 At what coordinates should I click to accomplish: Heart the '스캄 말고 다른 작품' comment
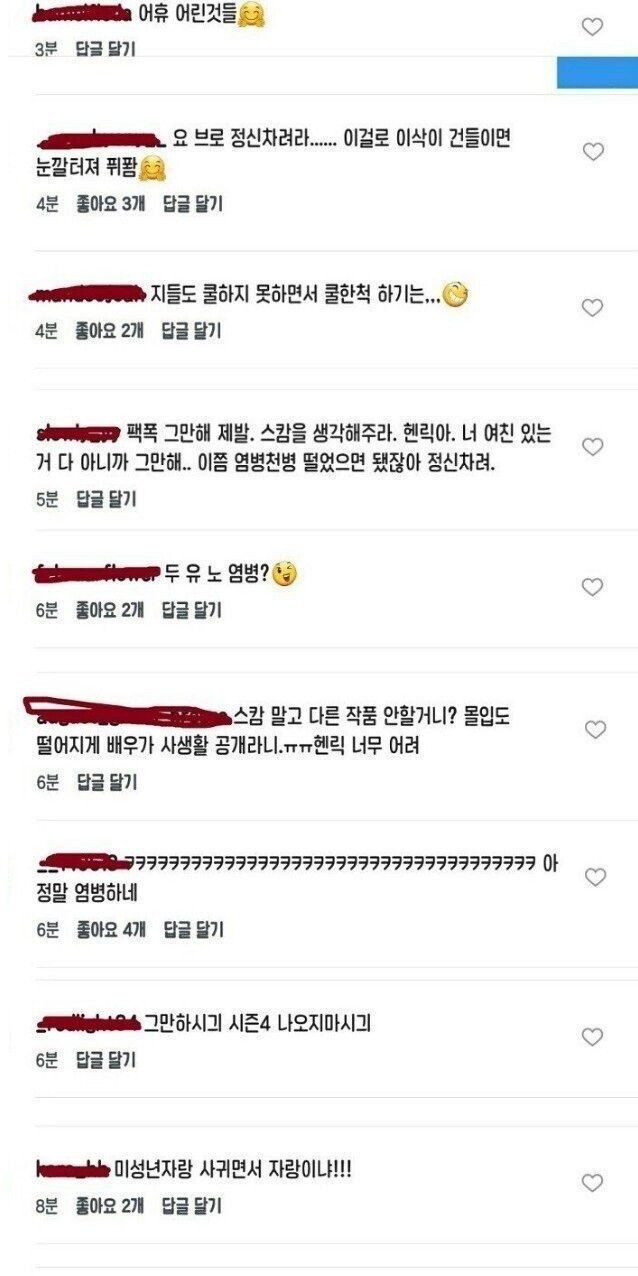tap(595, 730)
